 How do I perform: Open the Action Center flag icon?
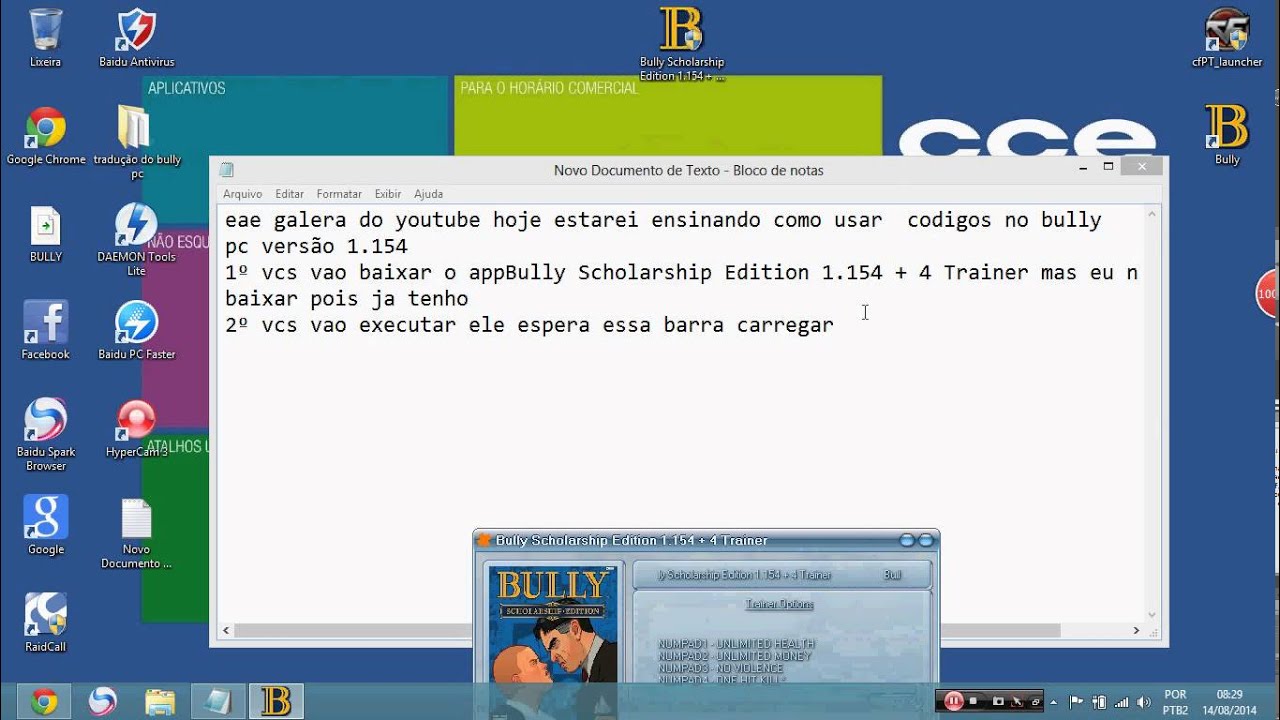click(1079, 701)
